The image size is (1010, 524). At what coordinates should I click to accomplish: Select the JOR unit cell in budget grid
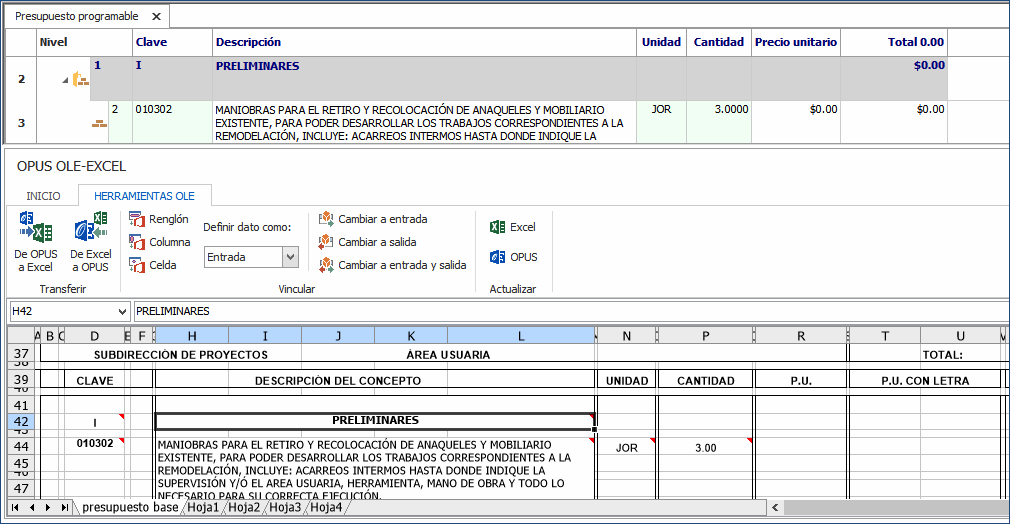tap(661, 122)
